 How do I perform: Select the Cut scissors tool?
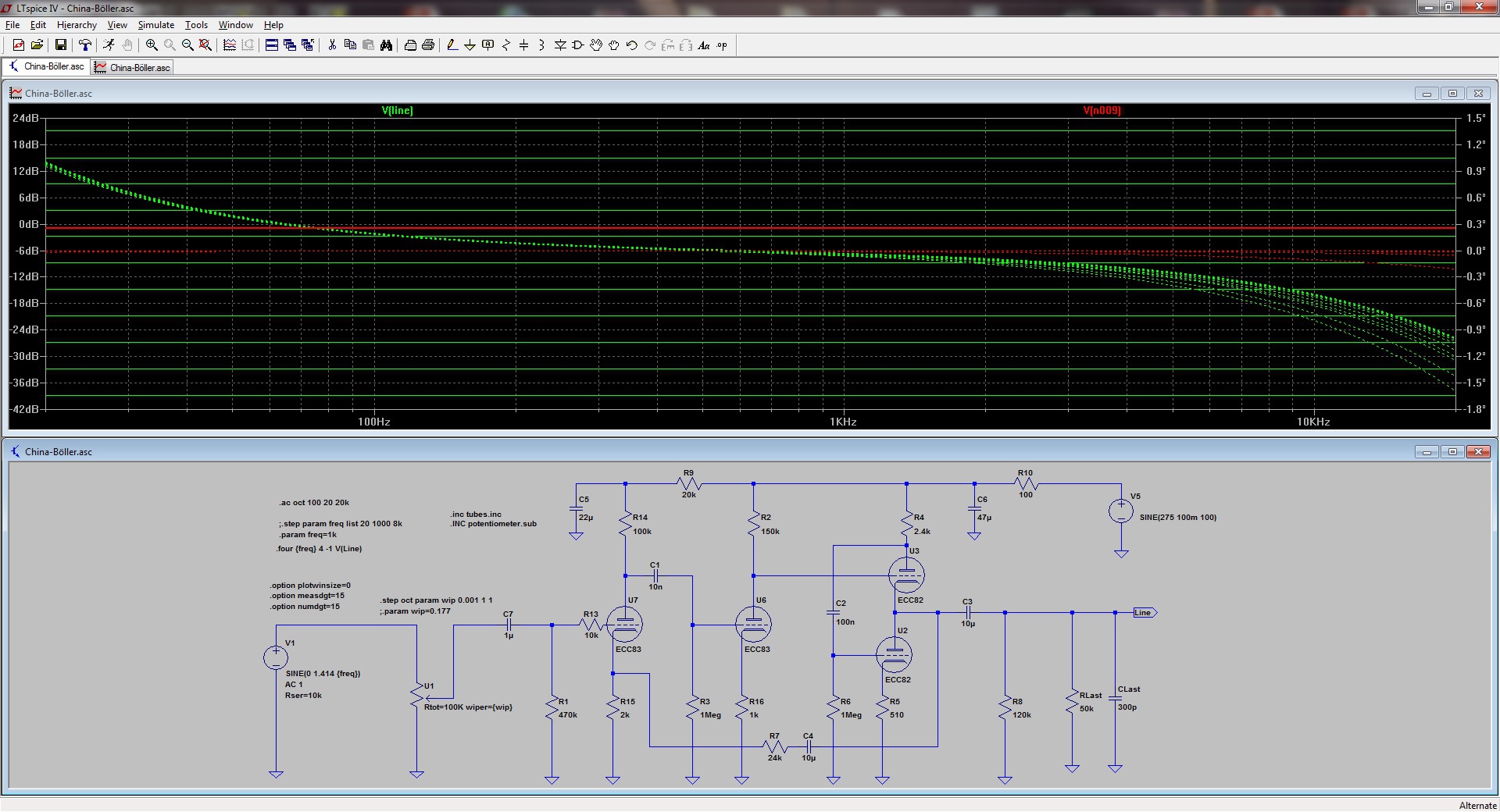[332, 45]
